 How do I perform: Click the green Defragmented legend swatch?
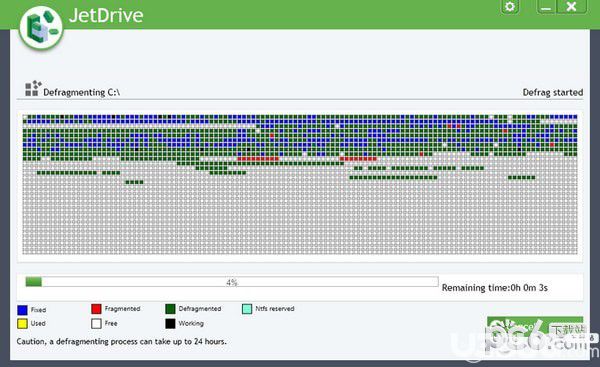tap(170, 309)
